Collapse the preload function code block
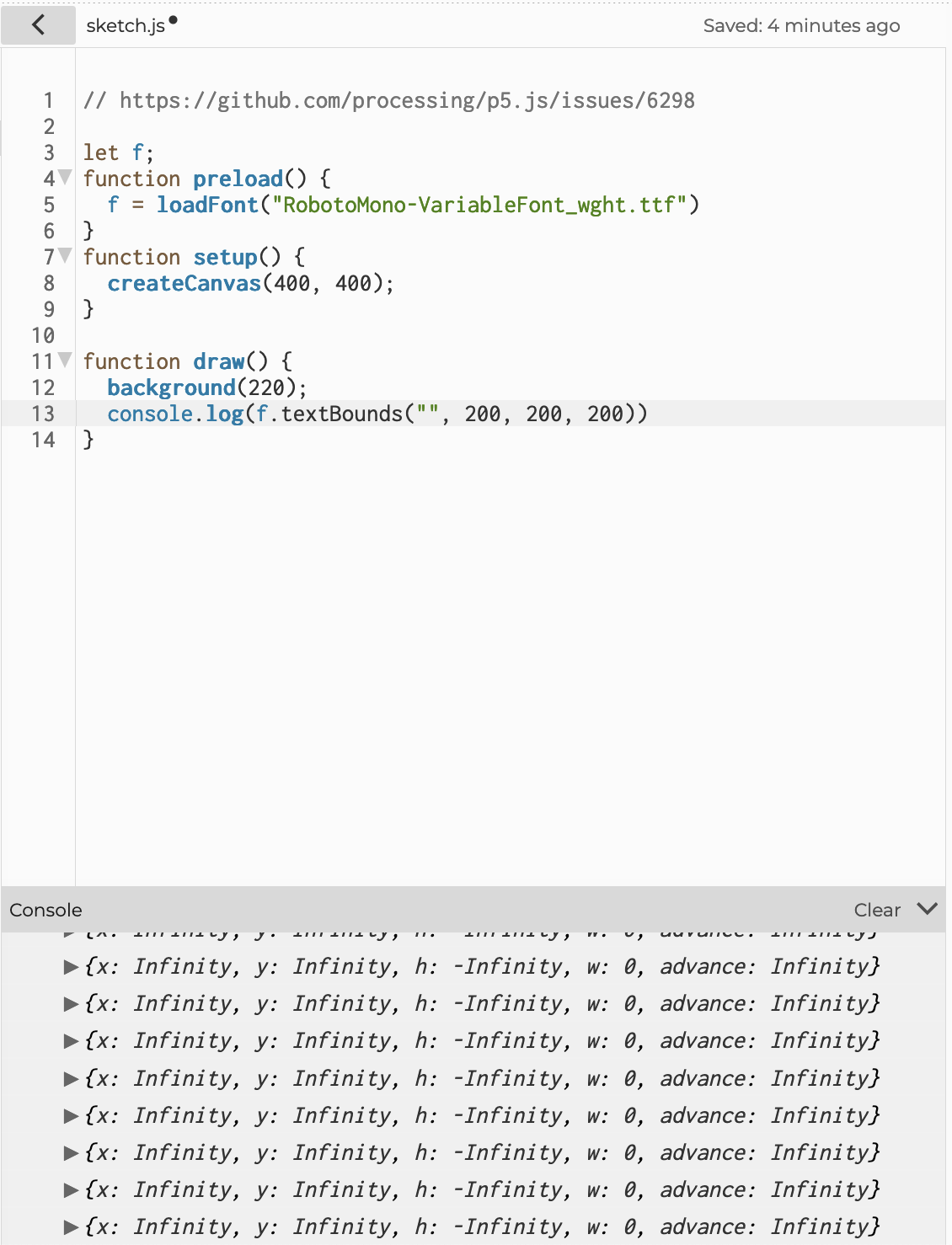This screenshot has height=1245, width=952. 64,178
